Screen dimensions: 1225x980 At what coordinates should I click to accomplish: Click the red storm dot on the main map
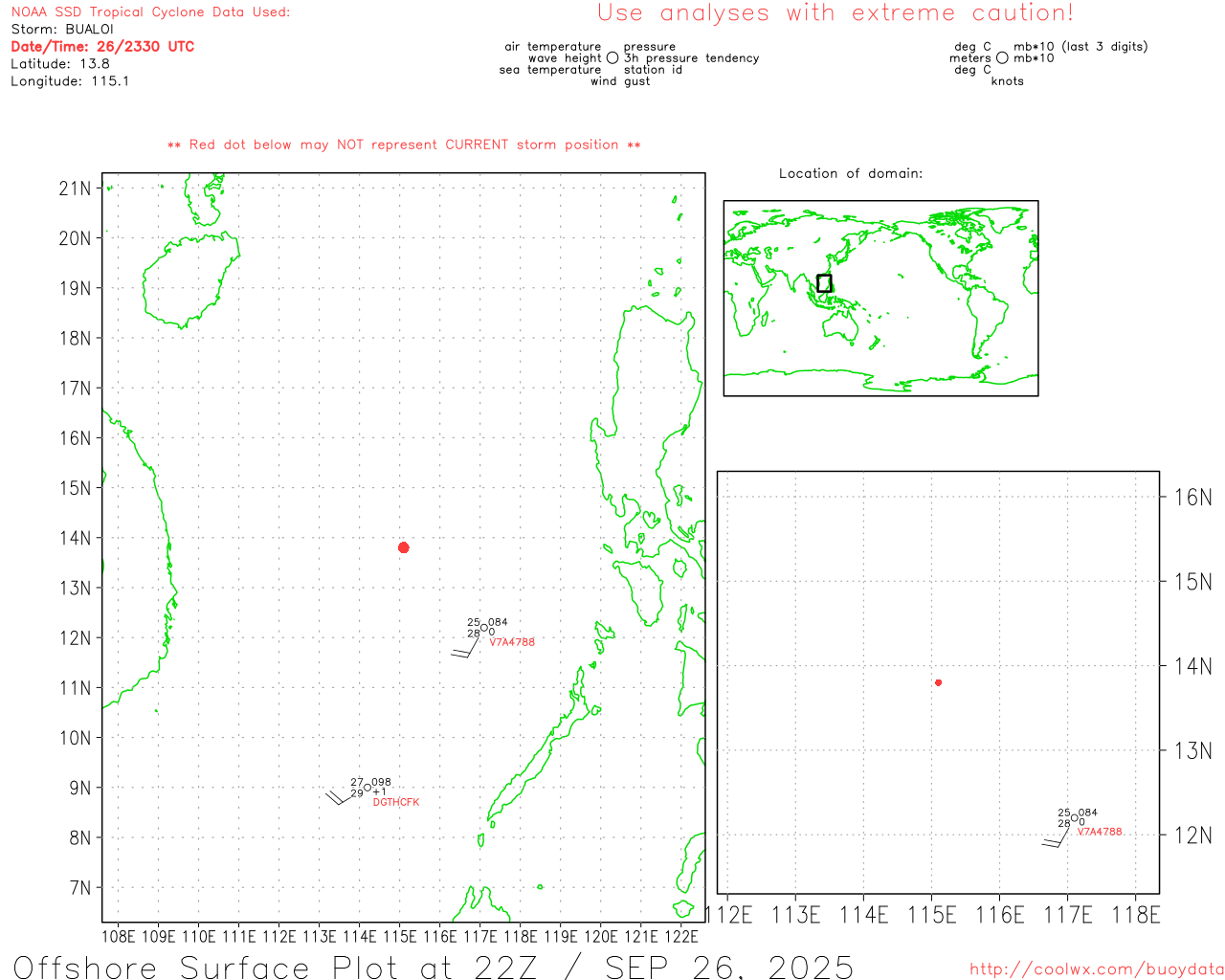[404, 547]
